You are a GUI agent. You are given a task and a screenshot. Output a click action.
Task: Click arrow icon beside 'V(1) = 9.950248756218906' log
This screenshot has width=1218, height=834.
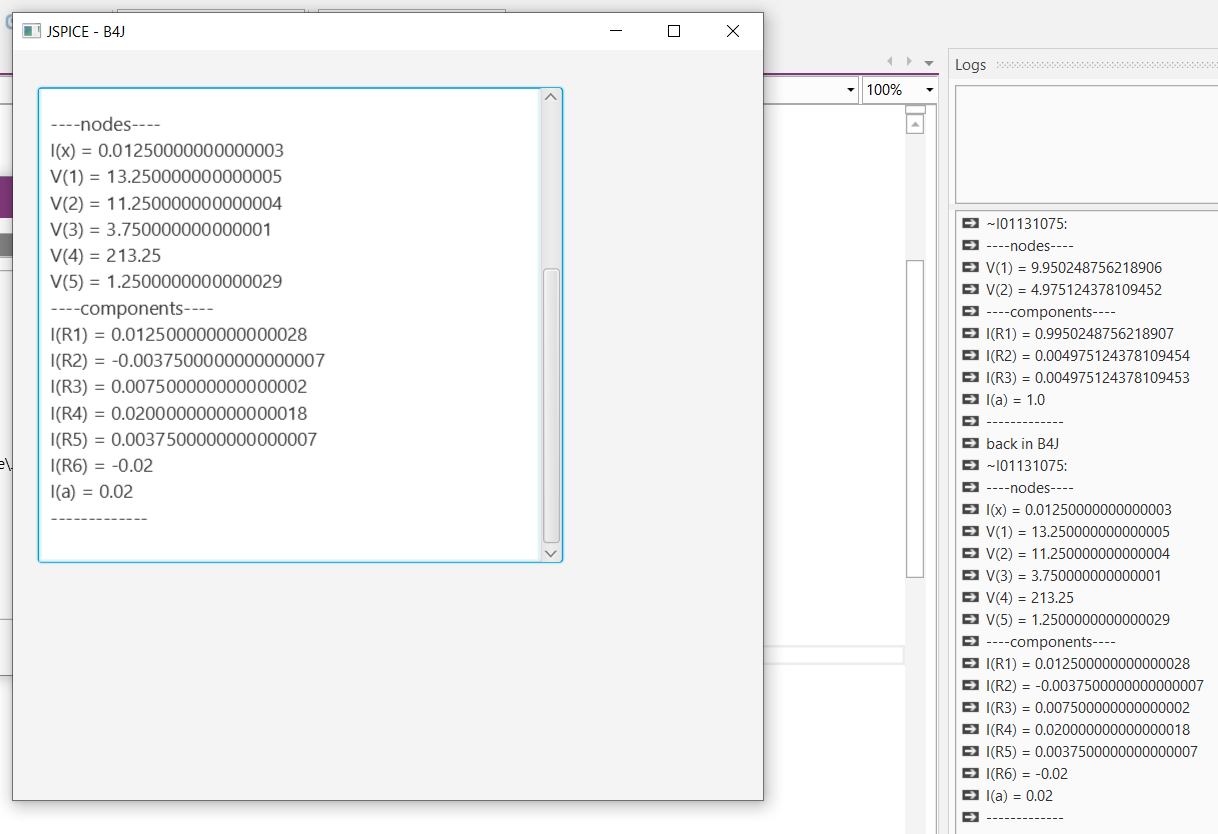tap(969, 268)
